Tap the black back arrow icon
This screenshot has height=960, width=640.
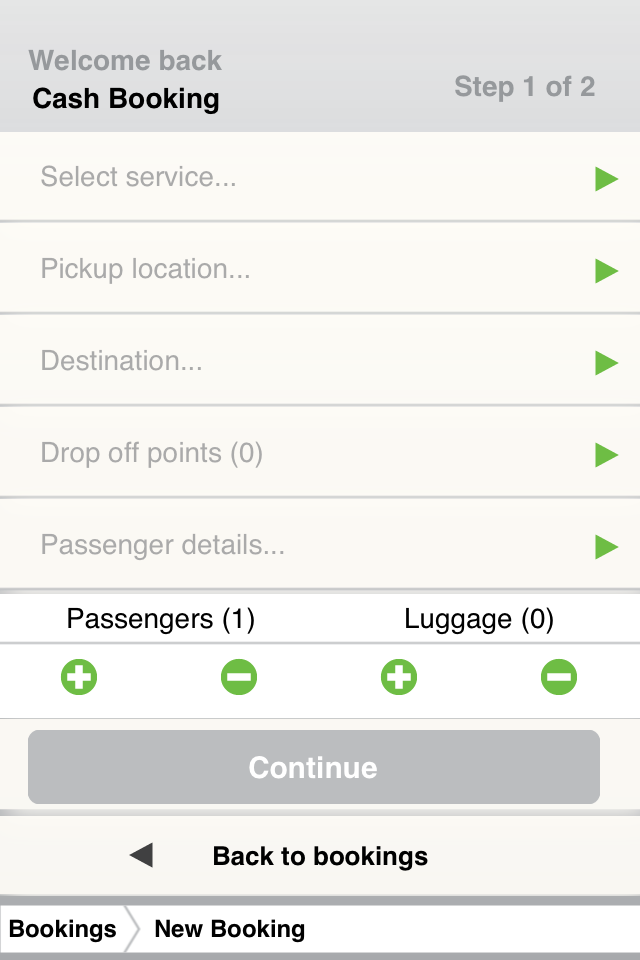[x=141, y=855]
